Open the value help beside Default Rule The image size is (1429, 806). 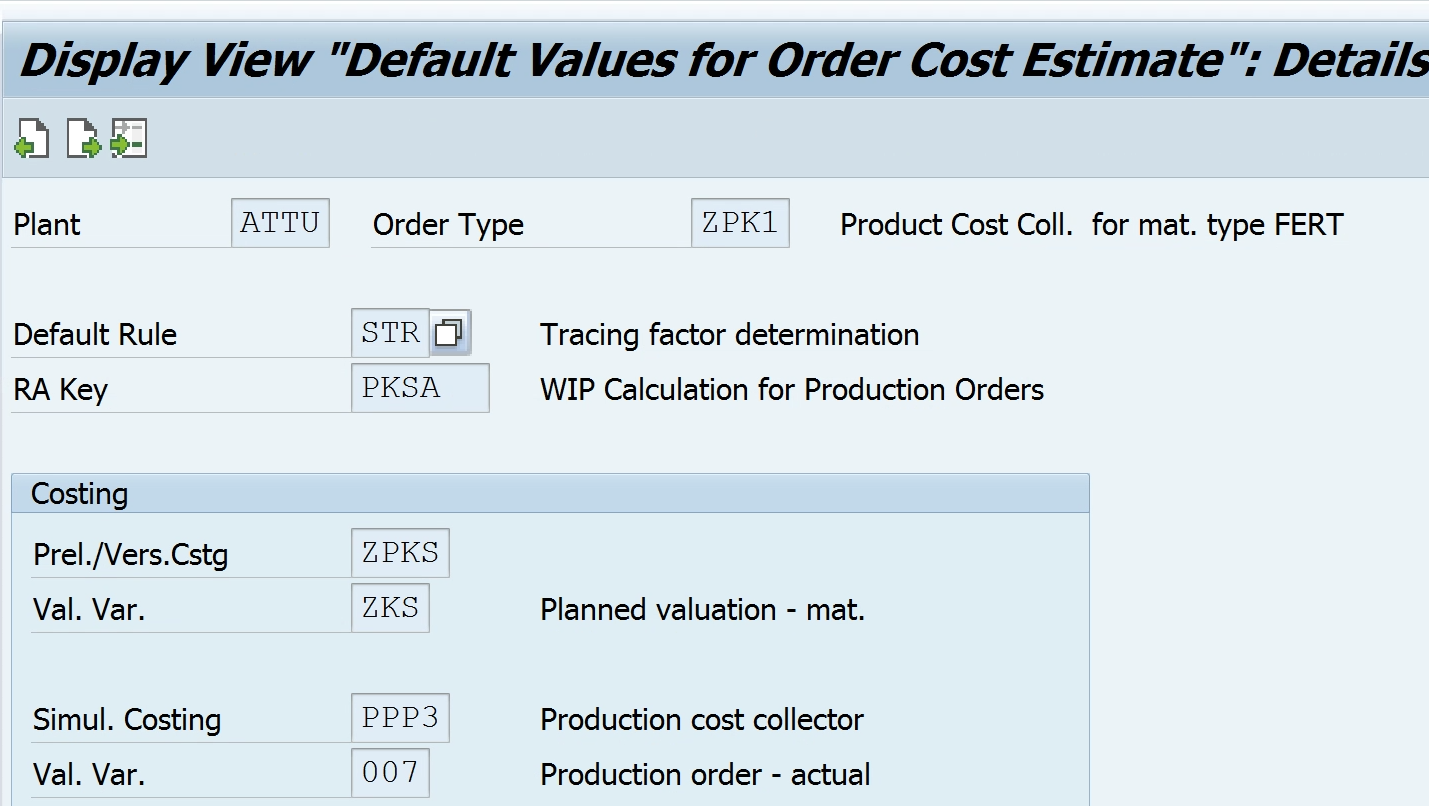450,333
